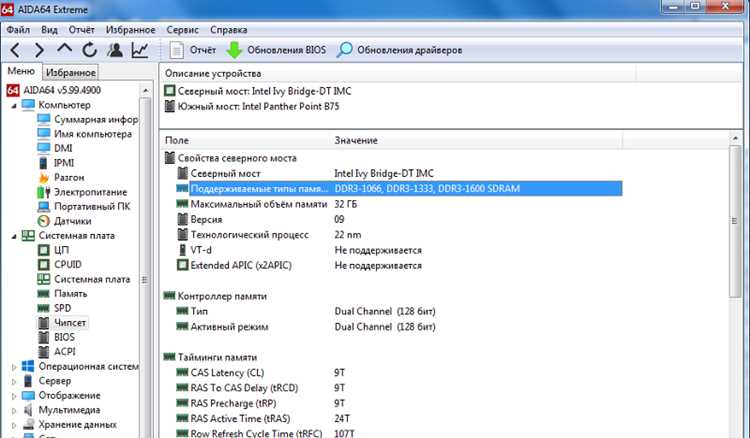Image resolution: width=750 pixels, height=438 pixels.
Task: Select the Компьютер monitor icon in tree
Action: tap(28, 105)
